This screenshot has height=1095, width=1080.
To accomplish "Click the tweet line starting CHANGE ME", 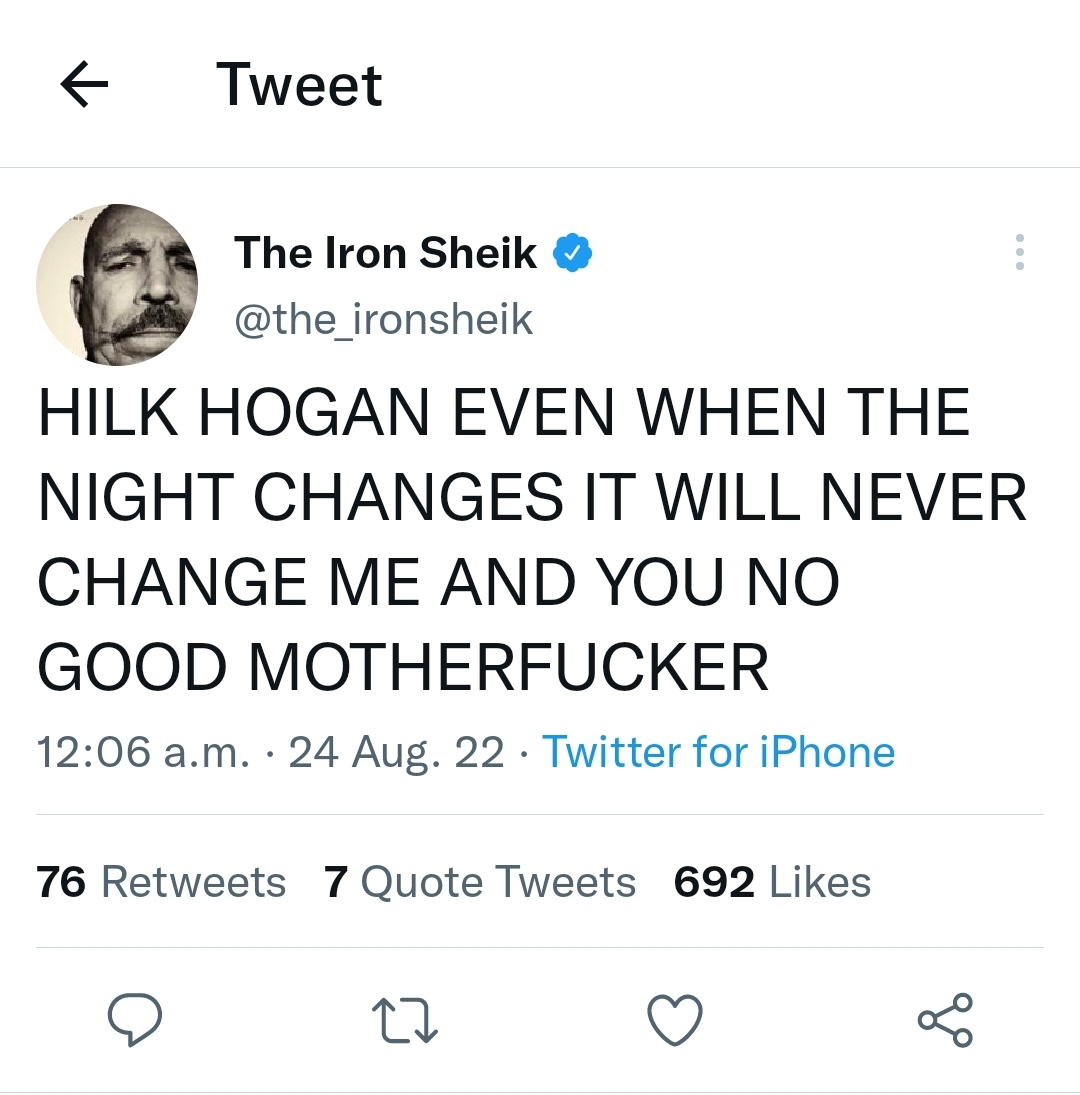I will [438, 583].
